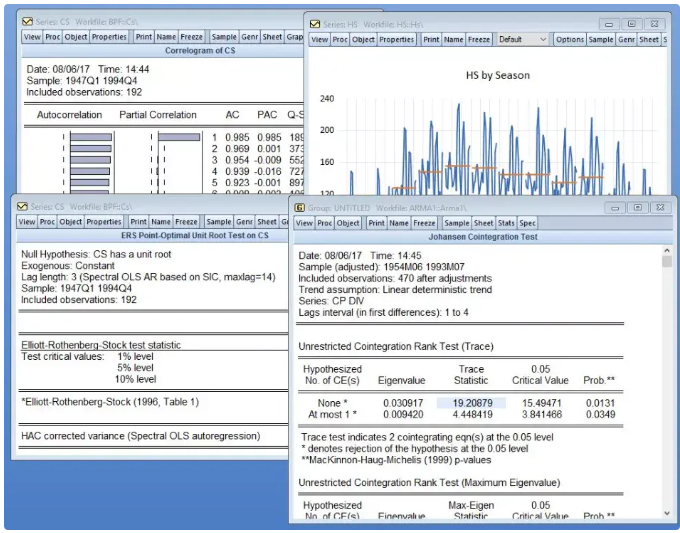The width and height of the screenshot is (680, 533).
Task: Click scroll-up arrow in Johansen window scrollbar
Action: click(667, 251)
